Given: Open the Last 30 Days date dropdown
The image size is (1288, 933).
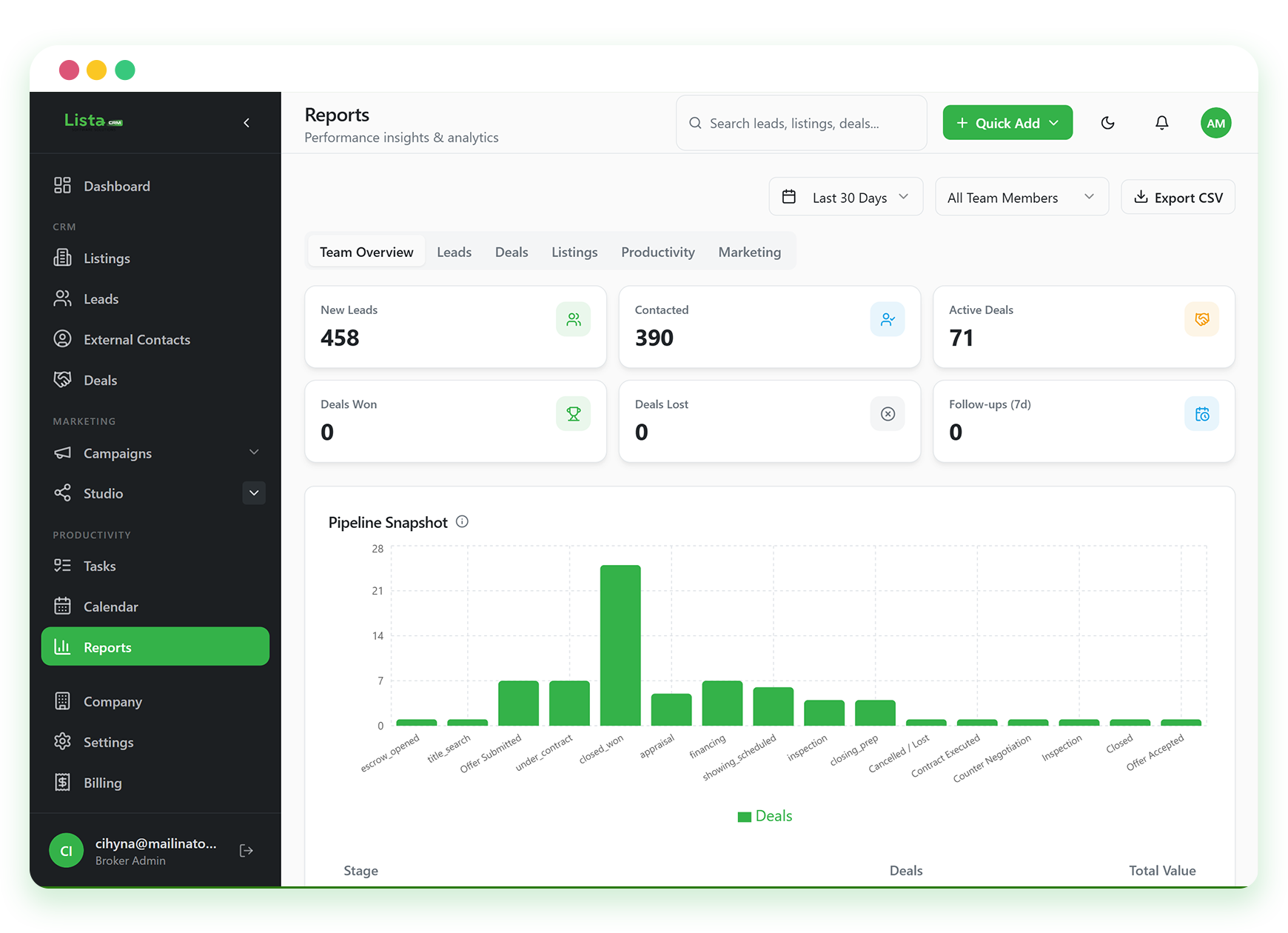Looking at the screenshot, I should coord(845,197).
